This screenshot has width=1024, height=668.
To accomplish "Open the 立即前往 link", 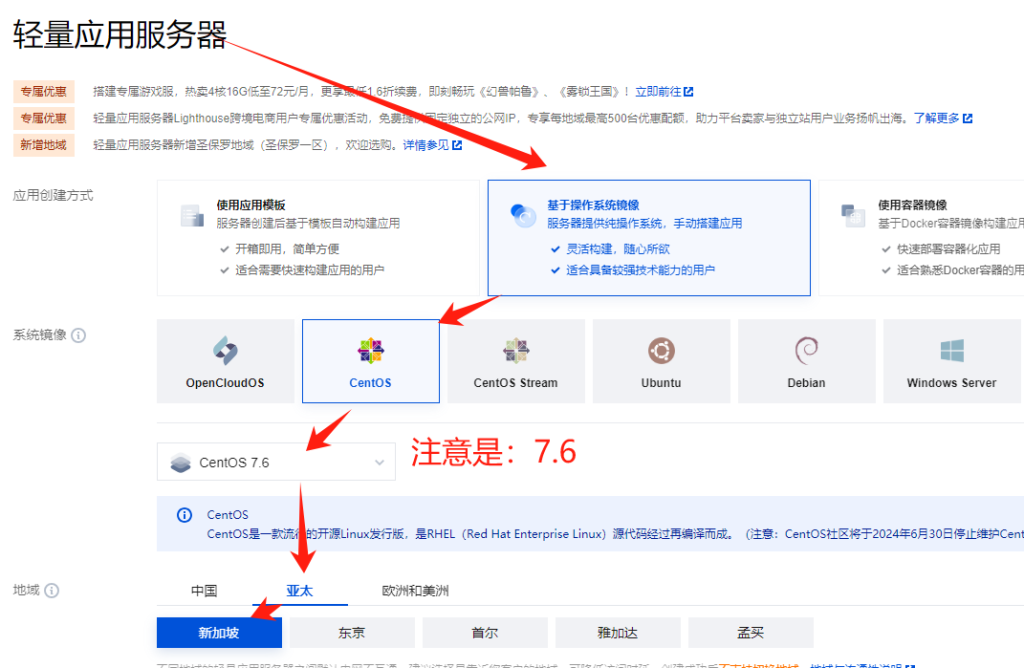I will (664, 91).
